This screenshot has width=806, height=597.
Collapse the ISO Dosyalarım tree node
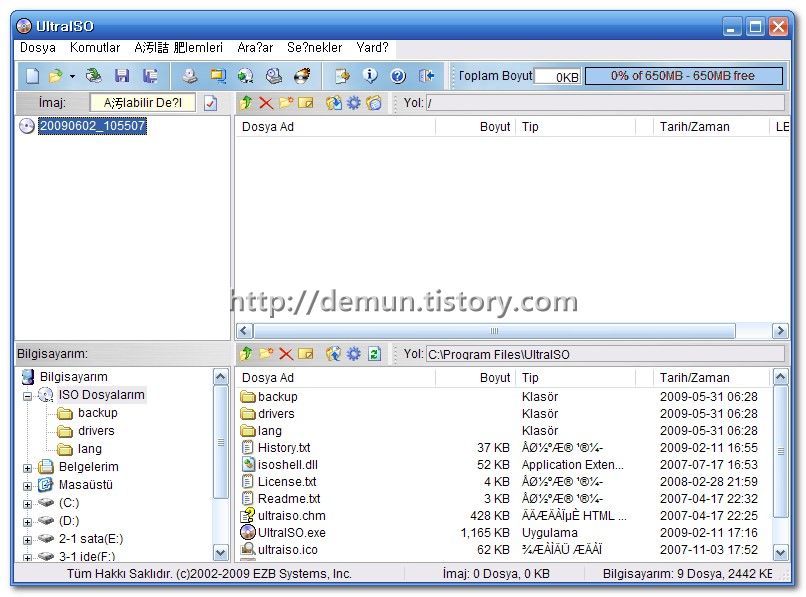(x=28, y=395)
